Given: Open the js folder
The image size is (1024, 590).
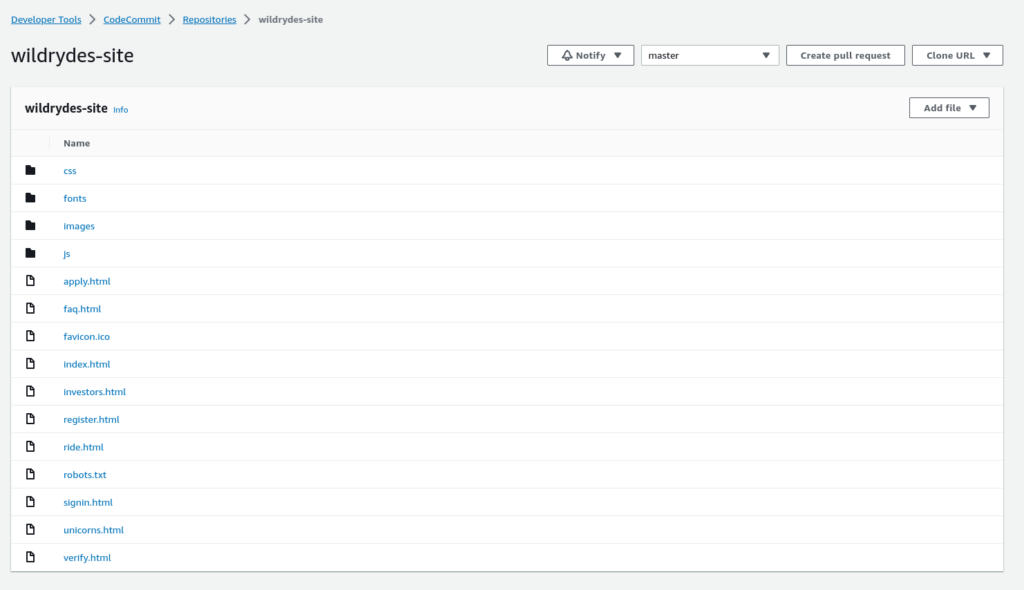Looking at the screenshot, I should 67,254.
